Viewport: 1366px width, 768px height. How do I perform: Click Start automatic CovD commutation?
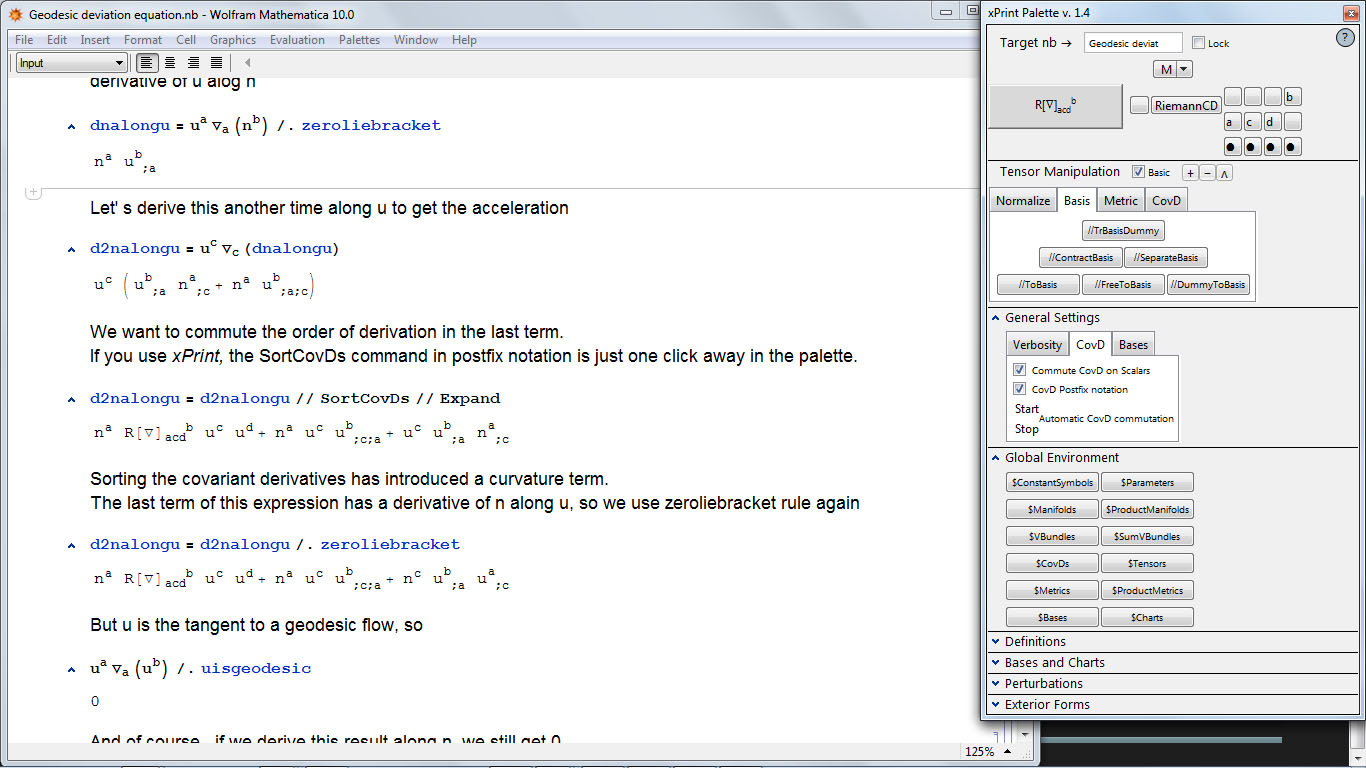point(1027,409)
